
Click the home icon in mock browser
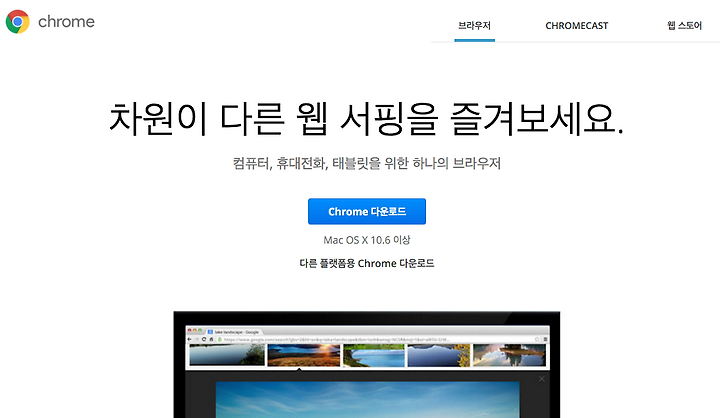[x=211, y=339]
